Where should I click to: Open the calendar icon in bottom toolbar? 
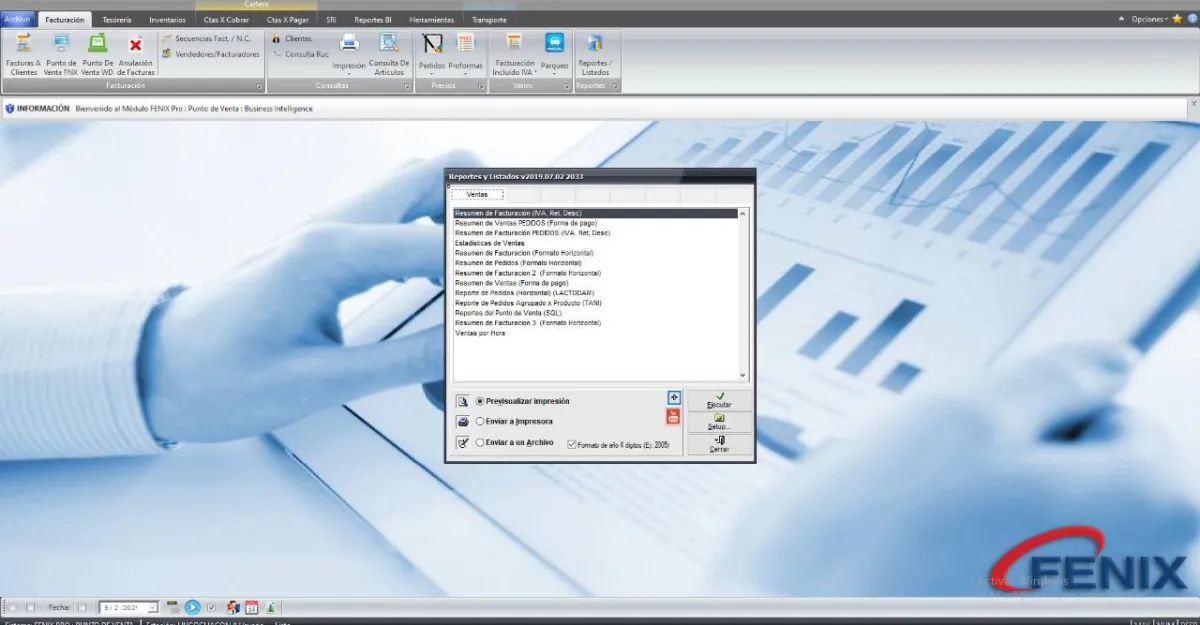point(252,607)
